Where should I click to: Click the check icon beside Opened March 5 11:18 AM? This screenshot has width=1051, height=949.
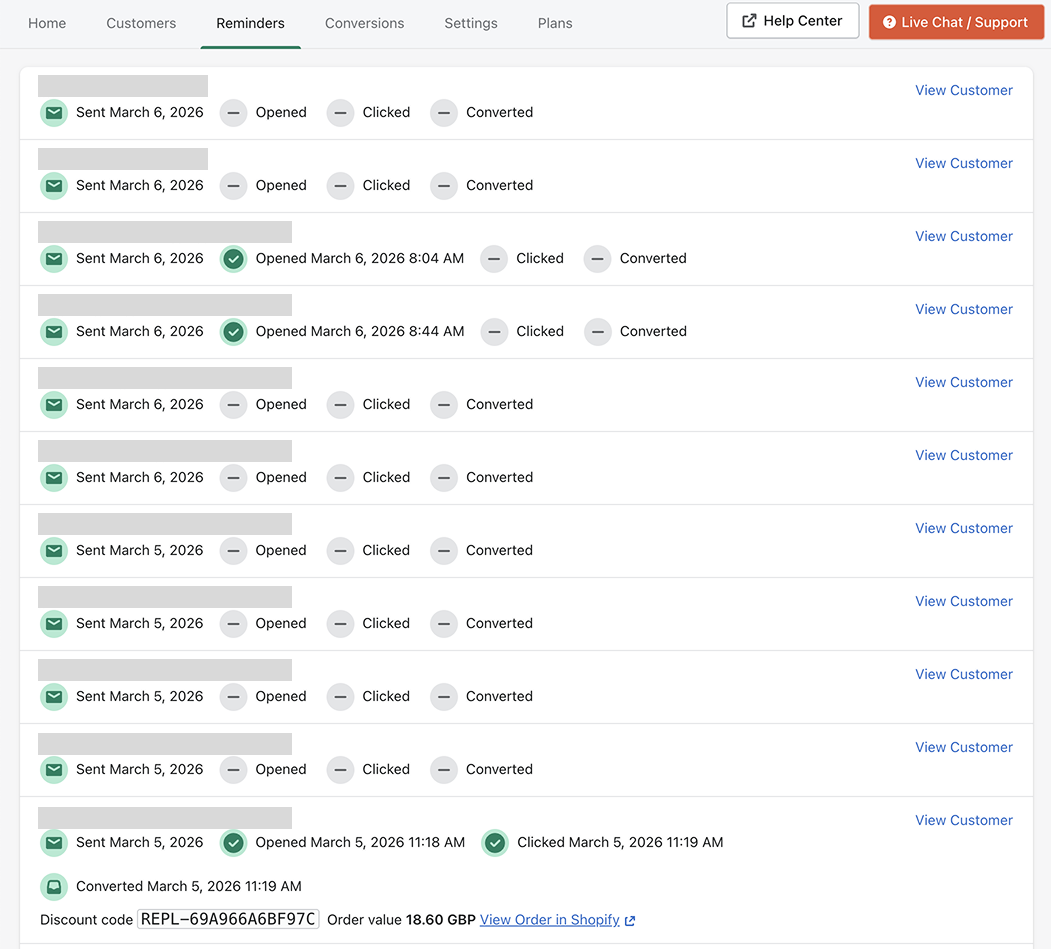coord(233,843)
